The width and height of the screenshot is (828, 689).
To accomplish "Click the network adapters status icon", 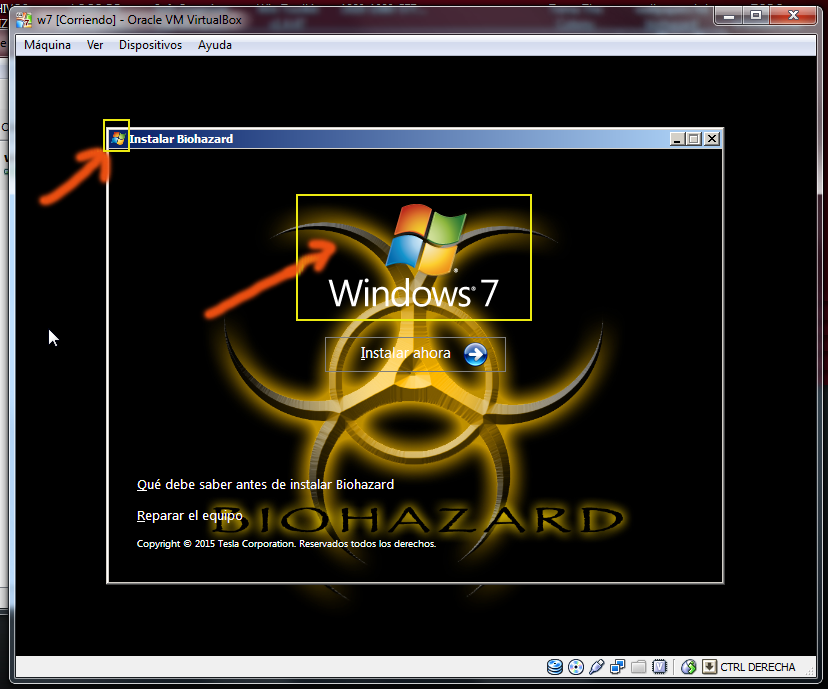I will tap(617, 667).
